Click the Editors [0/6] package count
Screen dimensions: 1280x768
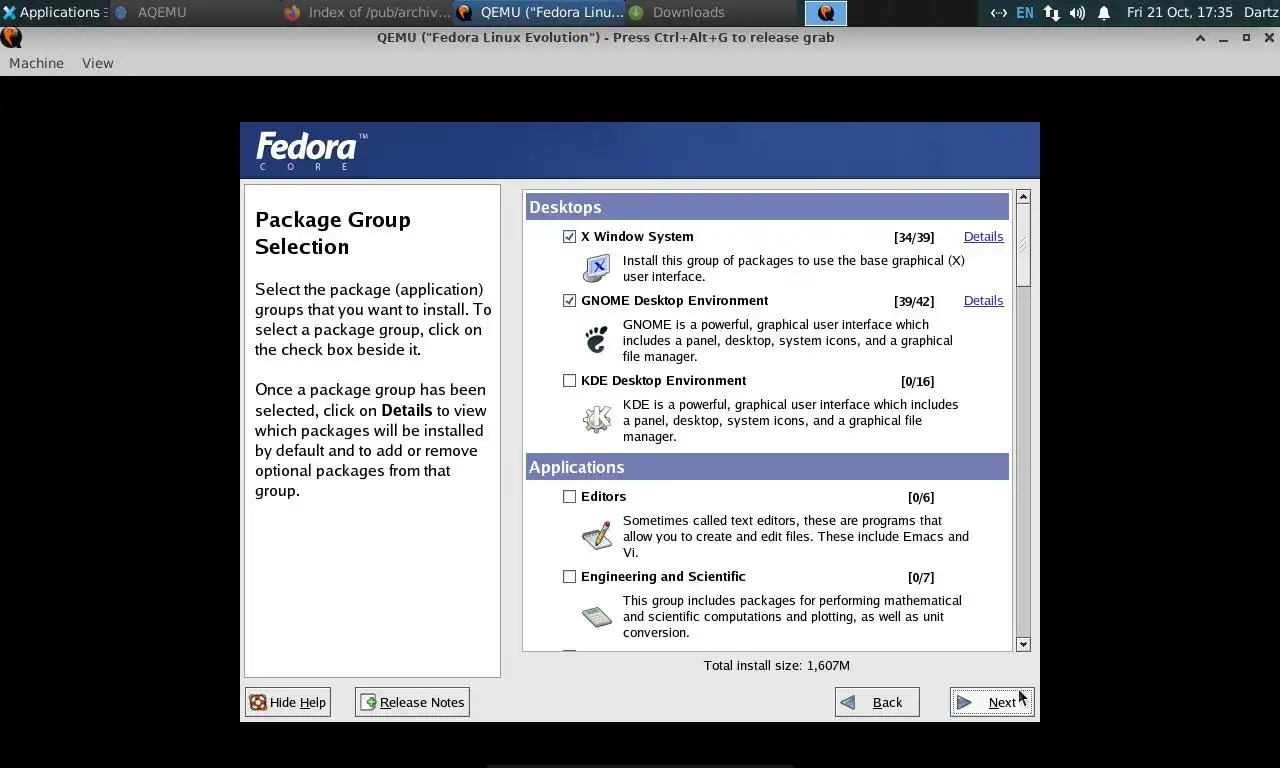921,498
